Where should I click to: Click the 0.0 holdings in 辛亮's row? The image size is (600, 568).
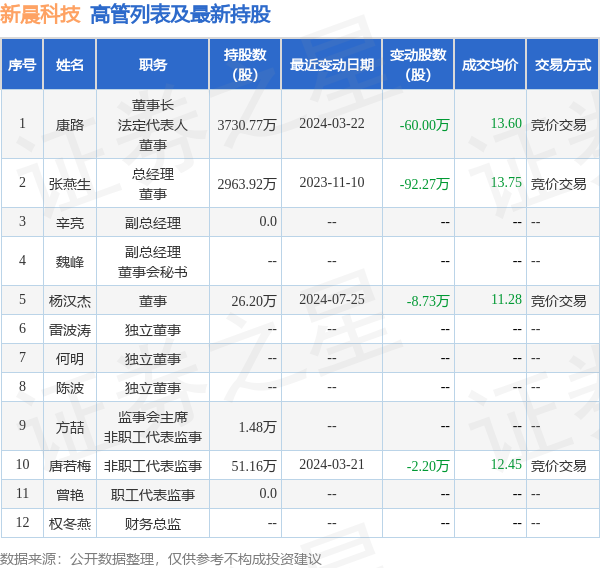268,221
